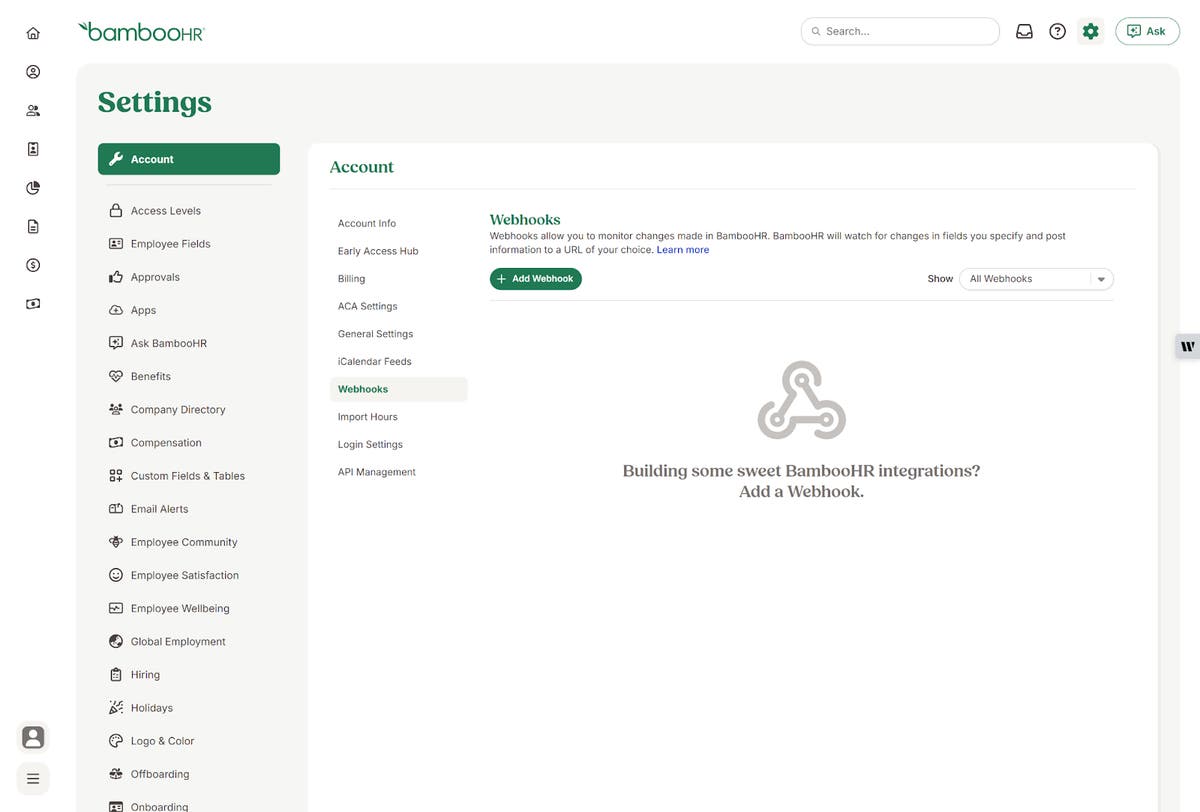The image size is (1200, 812).
Task: Open the Help question mark icon
Action: 1057,30
